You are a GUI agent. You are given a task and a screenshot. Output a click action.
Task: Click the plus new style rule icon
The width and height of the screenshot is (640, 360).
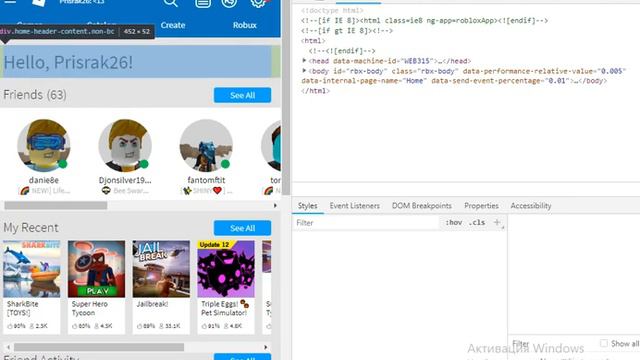(x=497, y=222)
